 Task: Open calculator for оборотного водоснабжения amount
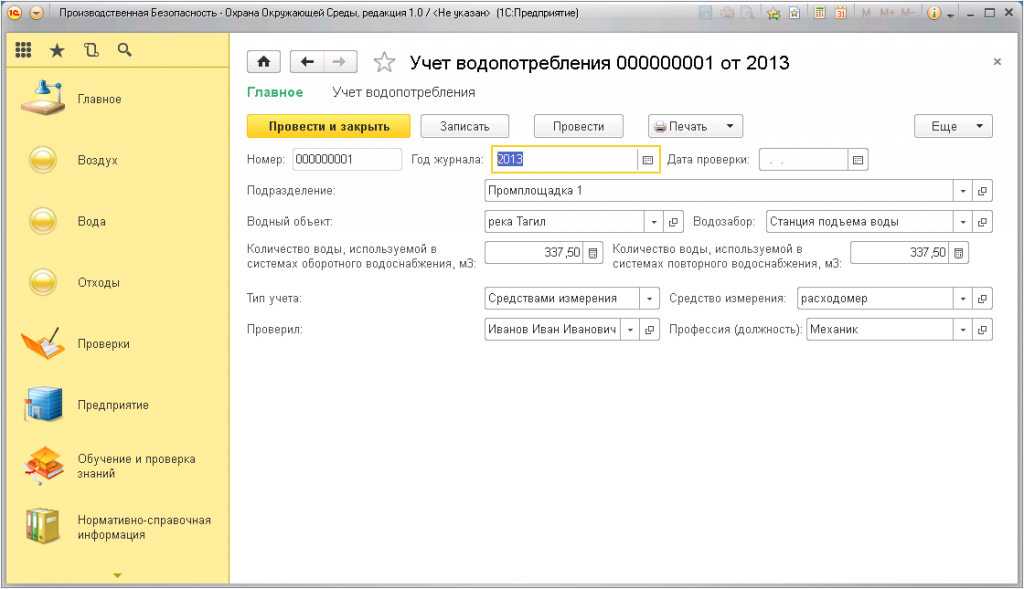(593, 253)
